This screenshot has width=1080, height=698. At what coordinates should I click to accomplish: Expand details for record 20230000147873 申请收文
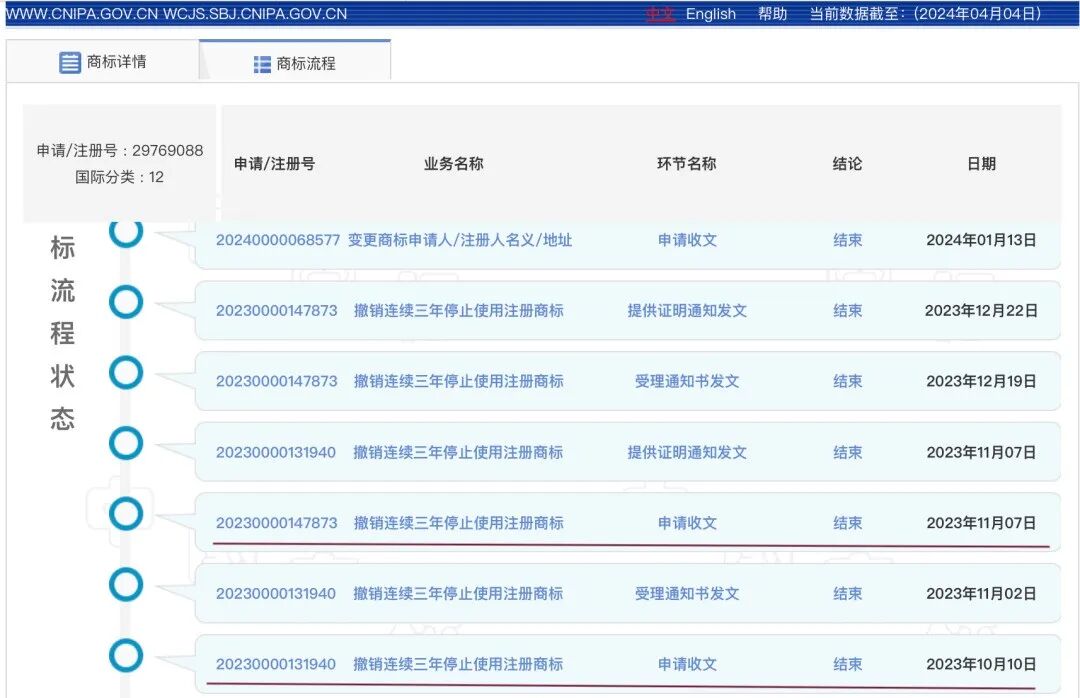(278, 523)
